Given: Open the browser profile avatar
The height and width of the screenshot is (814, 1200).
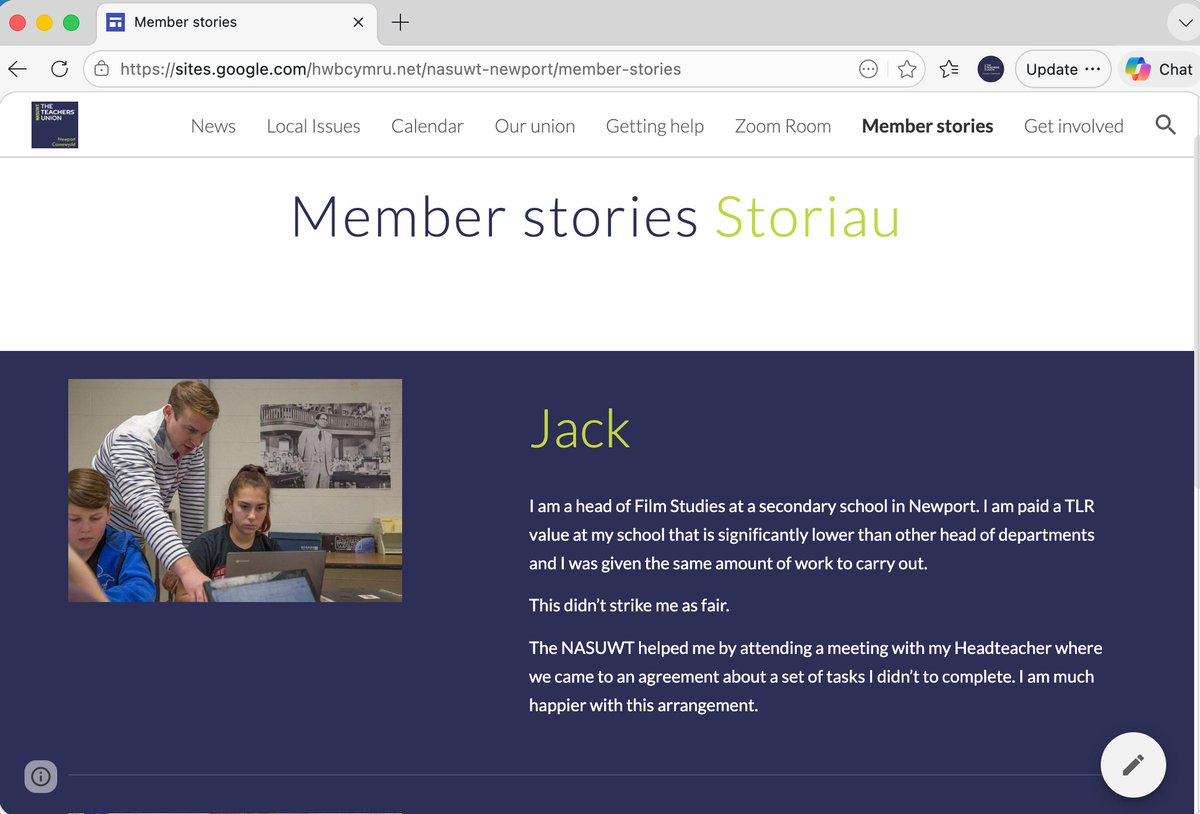Looking at the screenshot, I should click(x=990, y=69).
